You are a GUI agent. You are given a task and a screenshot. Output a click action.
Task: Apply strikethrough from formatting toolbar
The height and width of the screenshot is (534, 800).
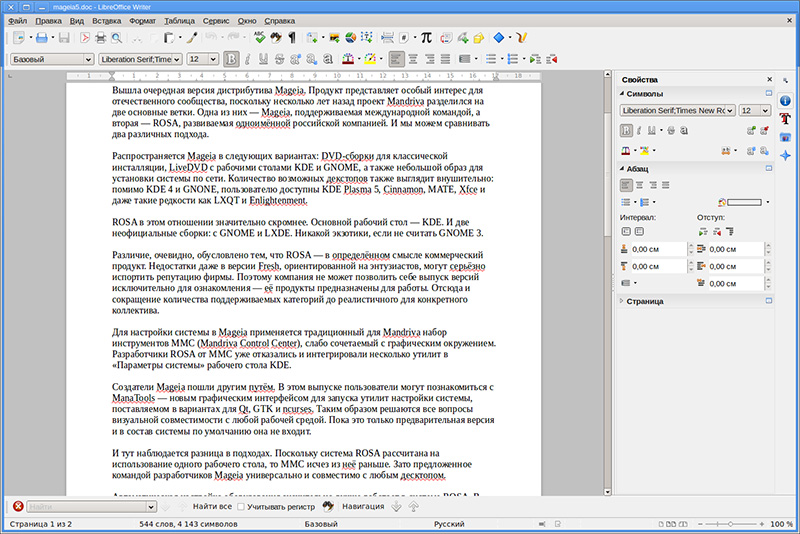279,59
